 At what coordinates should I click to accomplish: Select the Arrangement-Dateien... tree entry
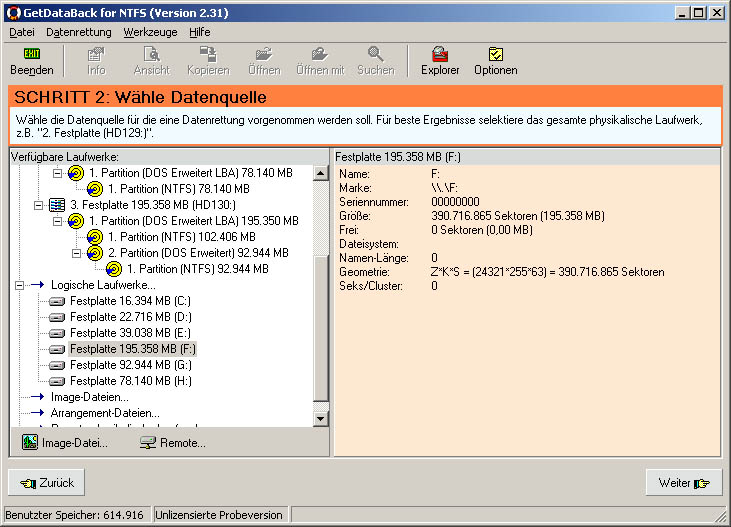105,413
